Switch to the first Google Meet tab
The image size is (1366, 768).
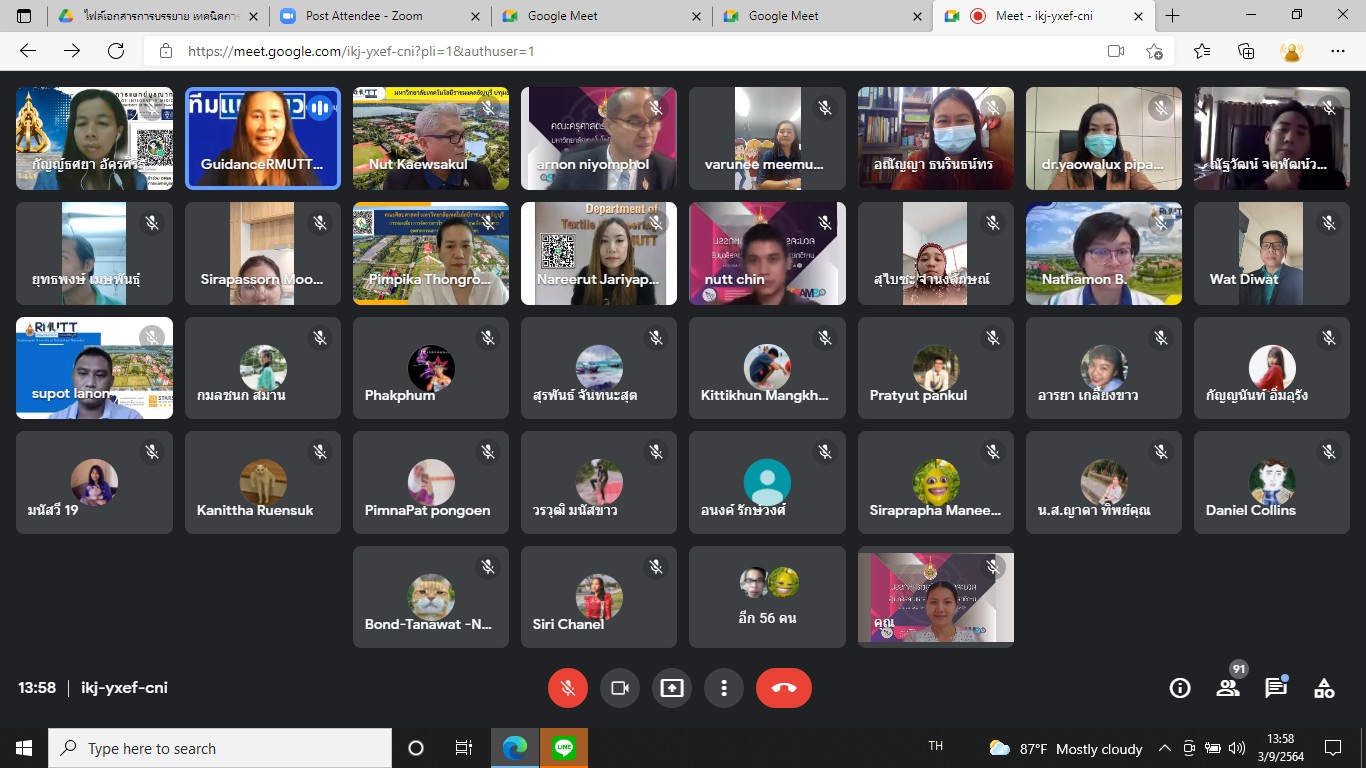pos(563,16)
